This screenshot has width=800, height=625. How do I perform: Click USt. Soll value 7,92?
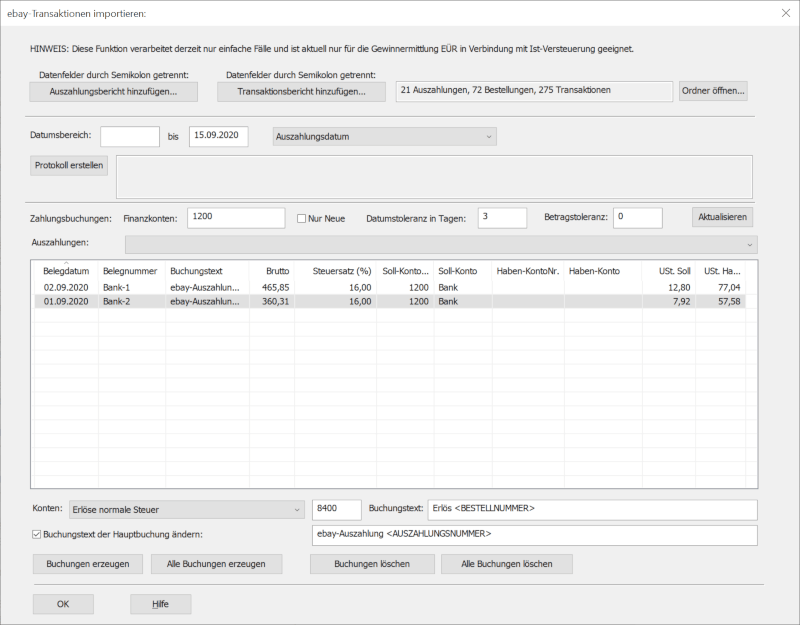682,302
